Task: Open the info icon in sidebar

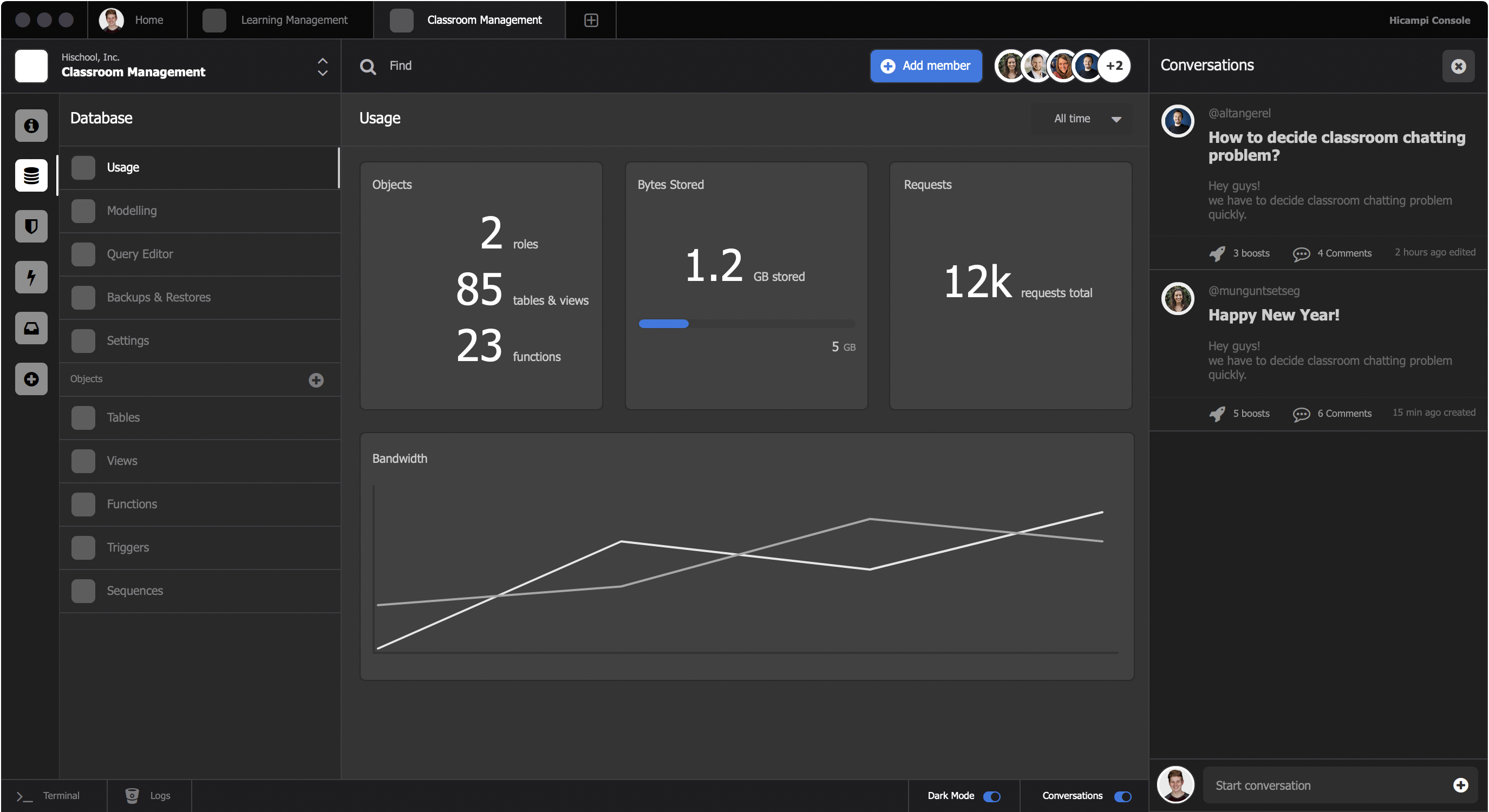Action: pos(31,126)
